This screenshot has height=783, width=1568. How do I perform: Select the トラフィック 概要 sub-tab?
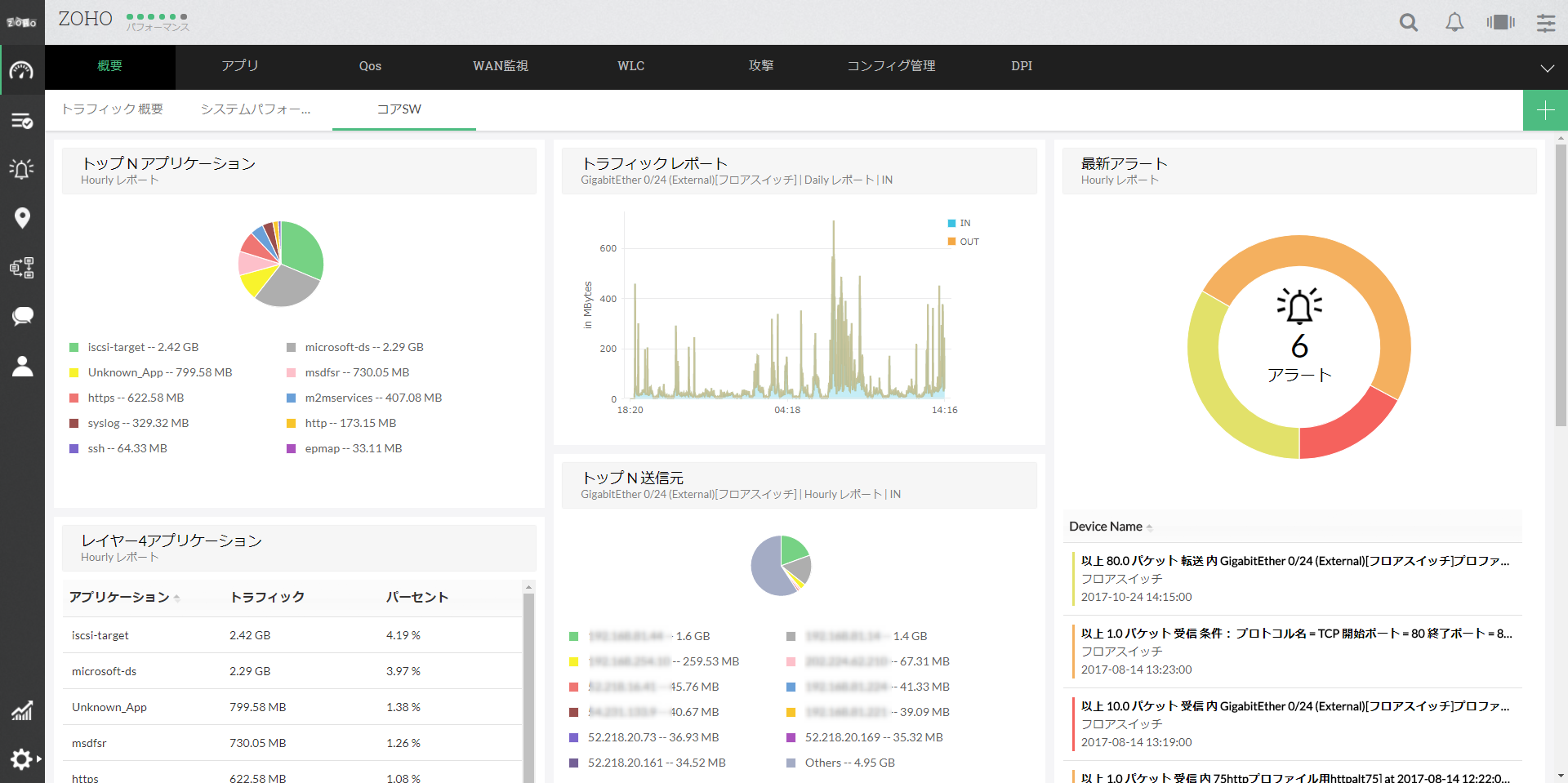tap(113, 109)
